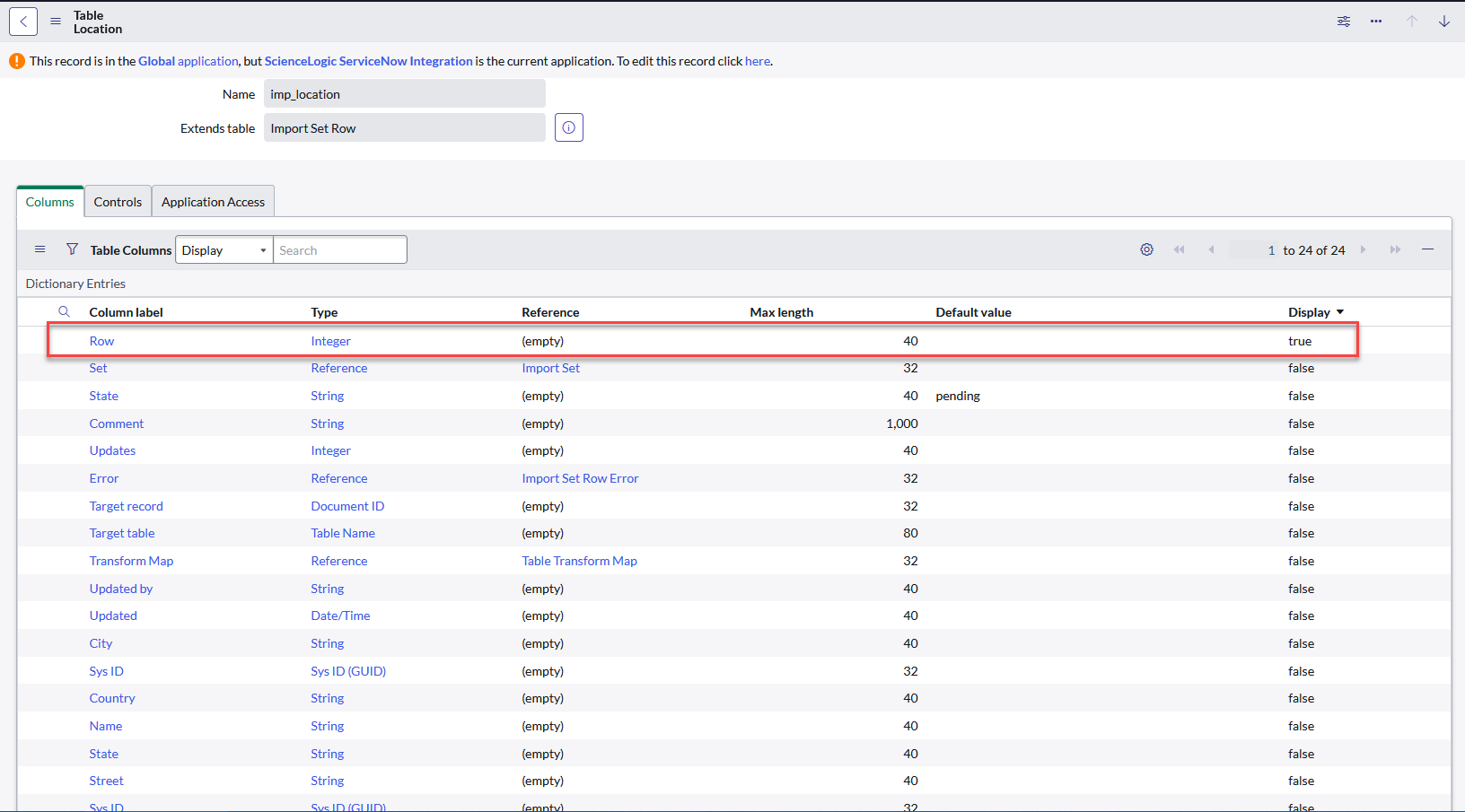Click the Extends table info icon
The width and height of the screenshot is (1465, 812).
pos(568,127)
